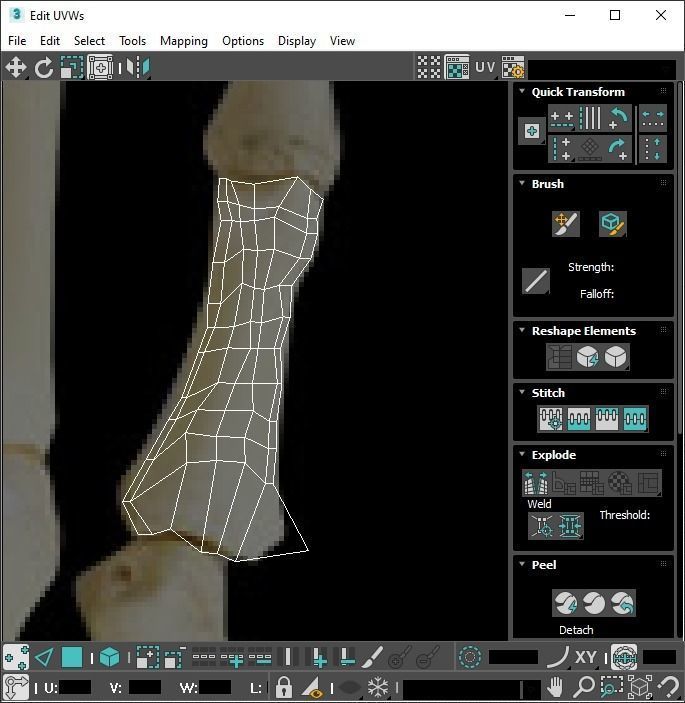Screen dimensions: 685x703
Task: Click the Weld Selected Subobjects icon
Action: pyautogui.click(x=569, y=525)
